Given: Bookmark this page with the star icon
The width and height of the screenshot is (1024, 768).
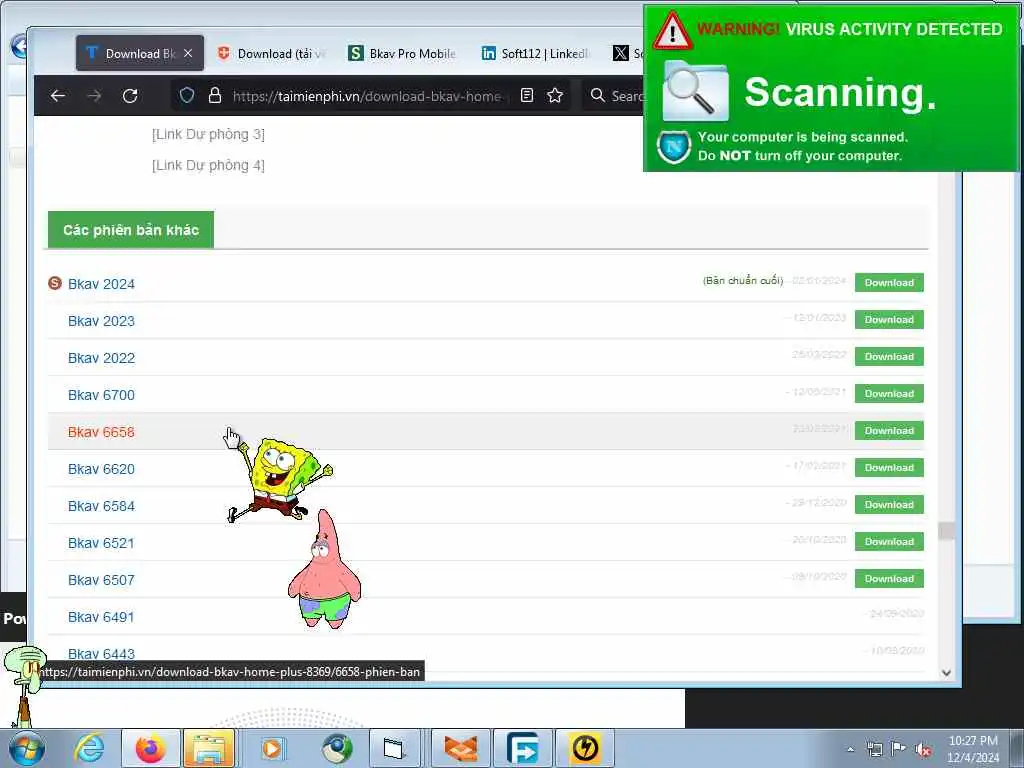Looking at the screenshot, I should pyautogui.click(x=555, y=96).
